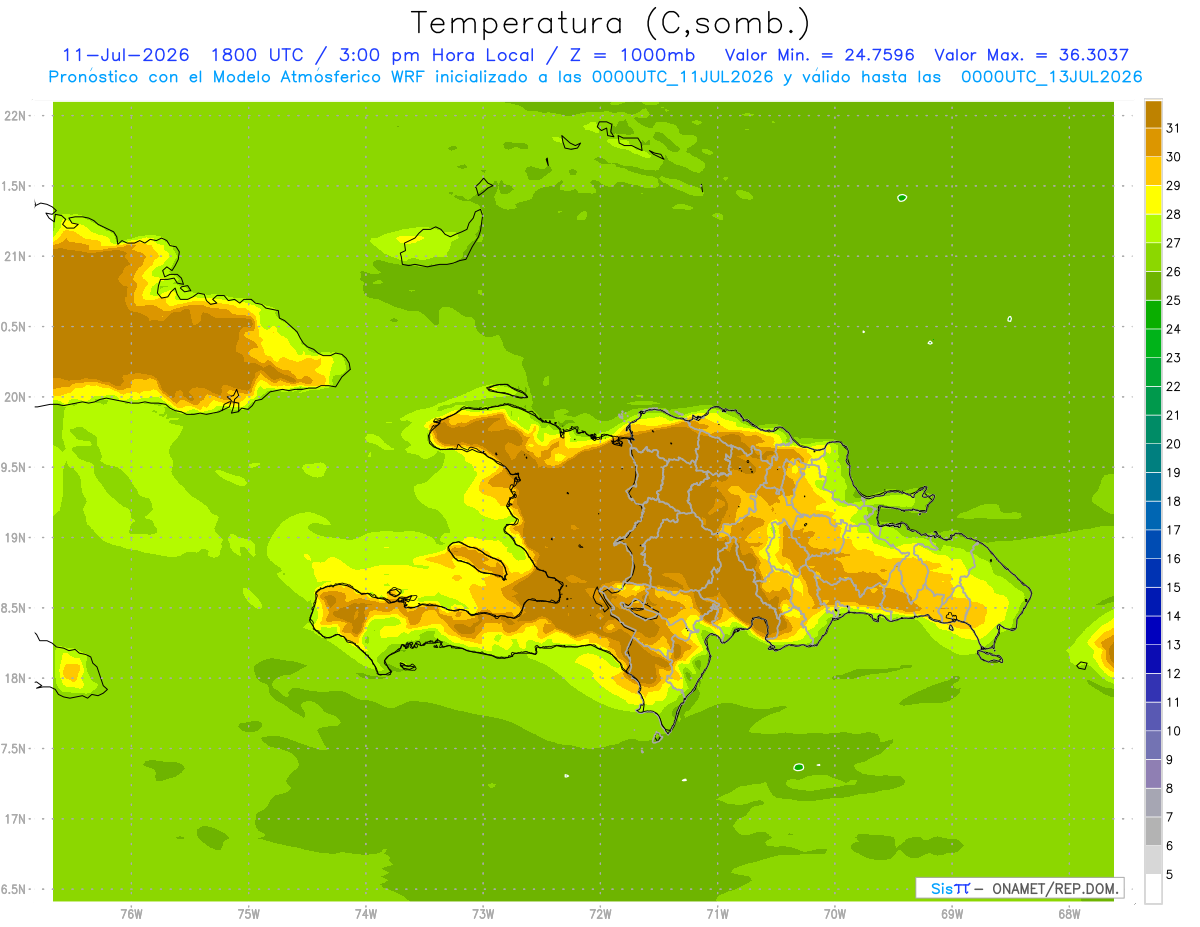Viewport: 1200px width, 927px height.
Task: Click the '73W' longitude axis label
Action: pyautogui.click(x=483, y=914)
